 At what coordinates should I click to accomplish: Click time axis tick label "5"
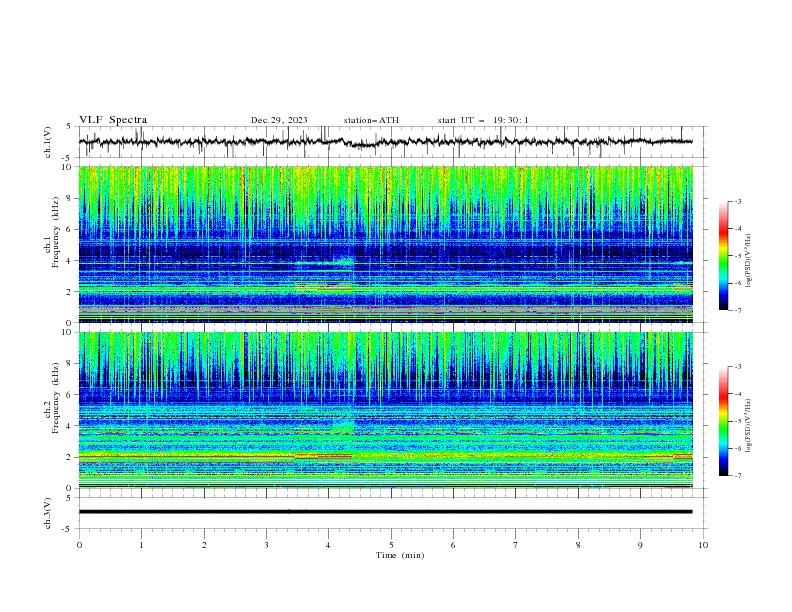(x=391, y=545)
